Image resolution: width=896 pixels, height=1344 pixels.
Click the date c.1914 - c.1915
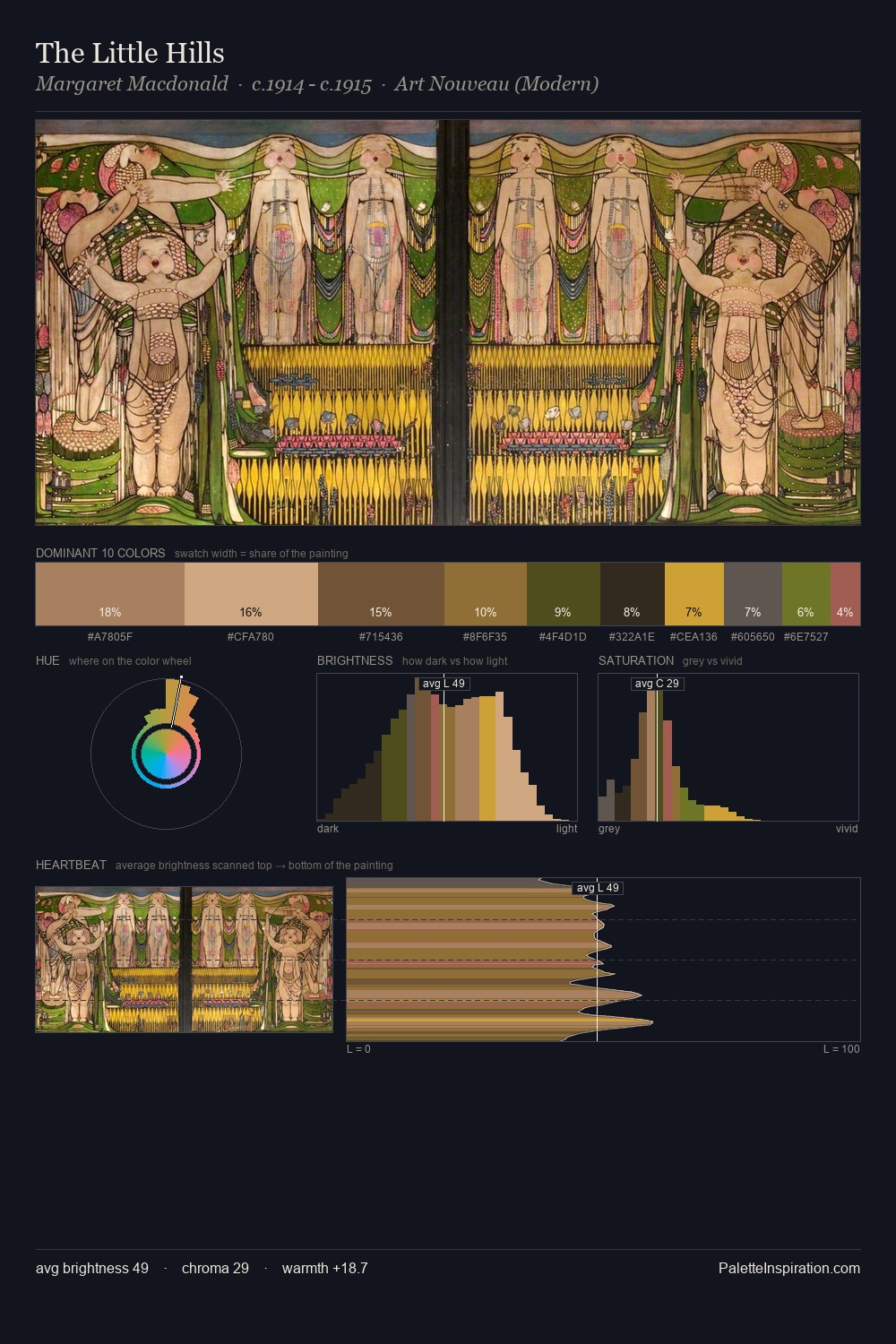[x=312, y=84]
